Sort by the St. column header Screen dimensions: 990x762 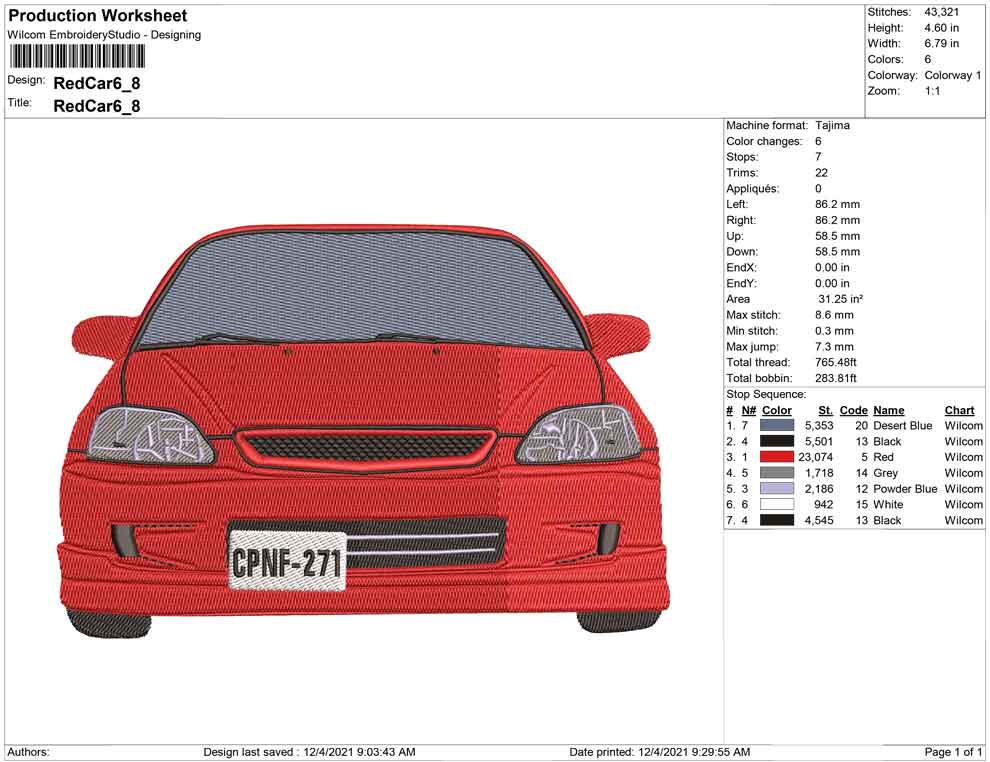[825, 410]
